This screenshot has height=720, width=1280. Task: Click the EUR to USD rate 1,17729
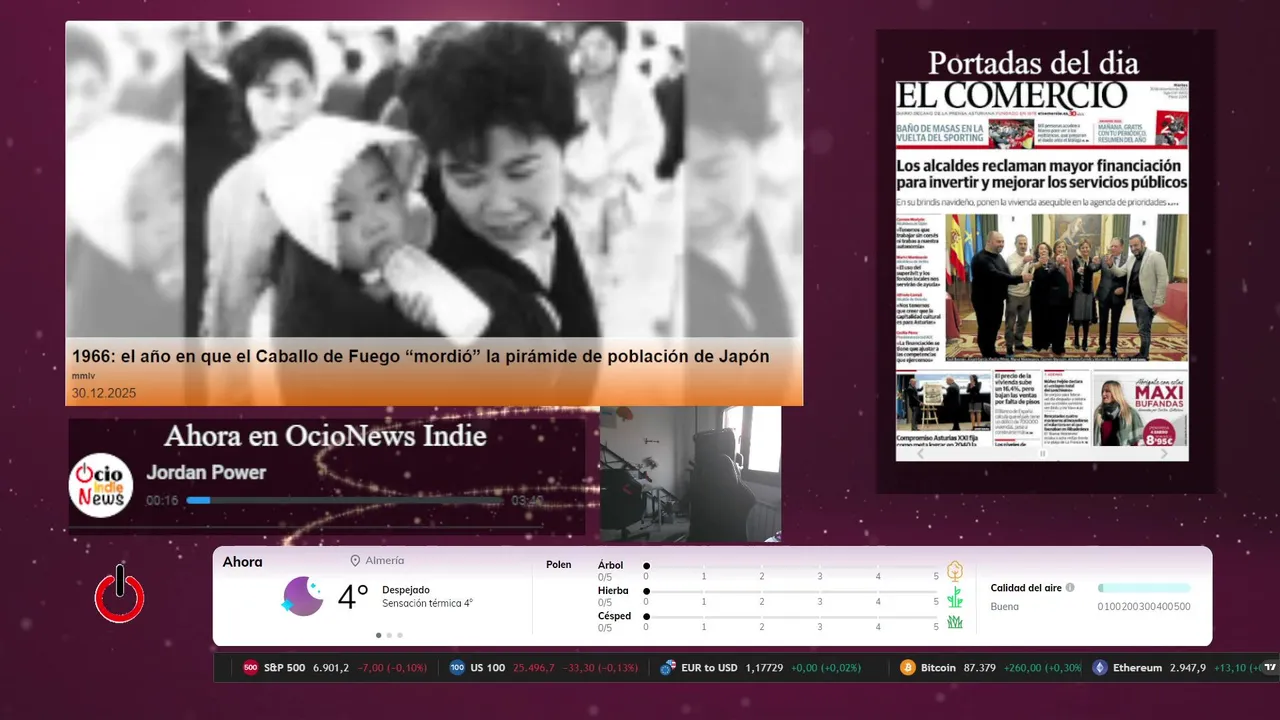click(764, 668)
